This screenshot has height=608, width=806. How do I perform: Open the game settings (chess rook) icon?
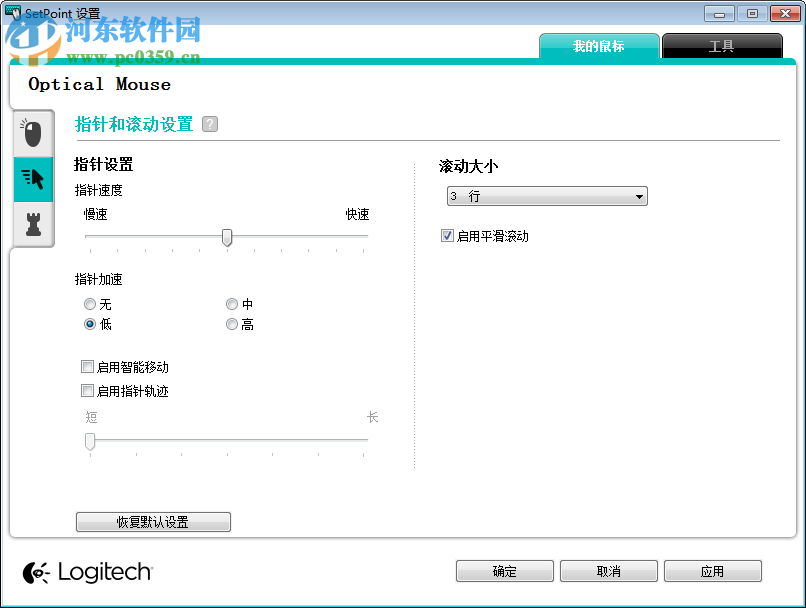coord(33,224)
